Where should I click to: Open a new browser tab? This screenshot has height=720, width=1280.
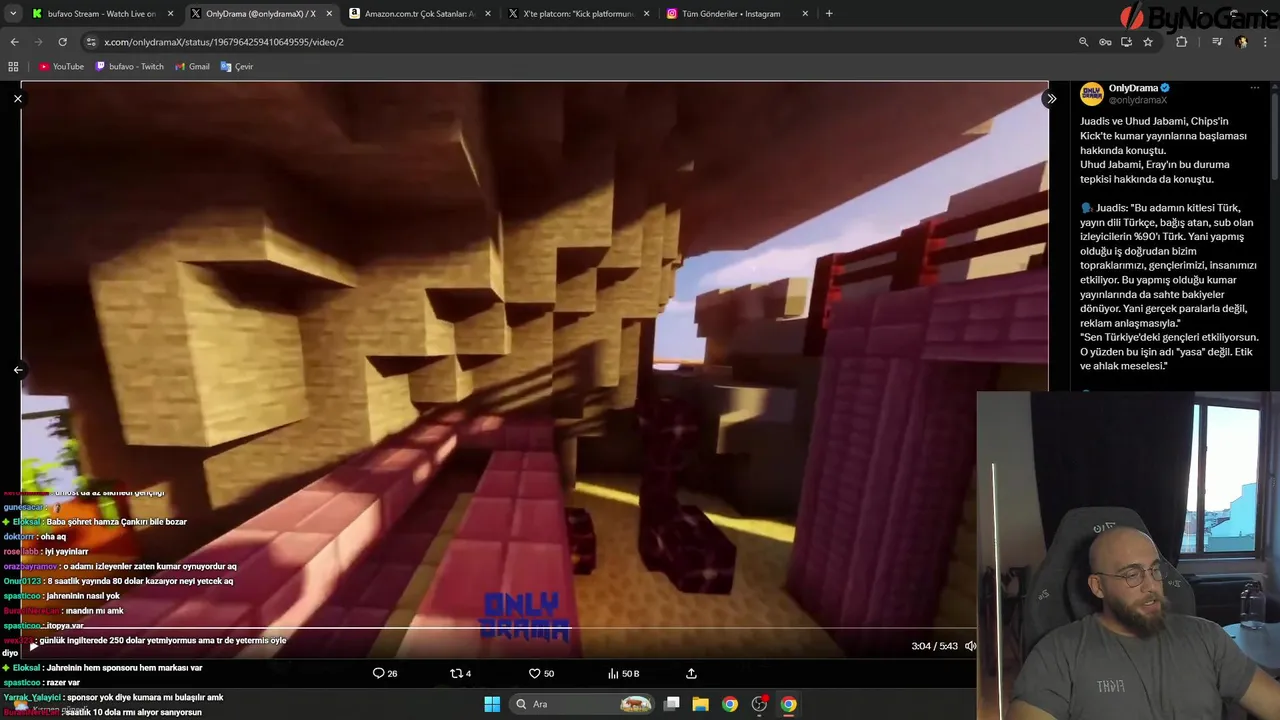coord(829,14)
